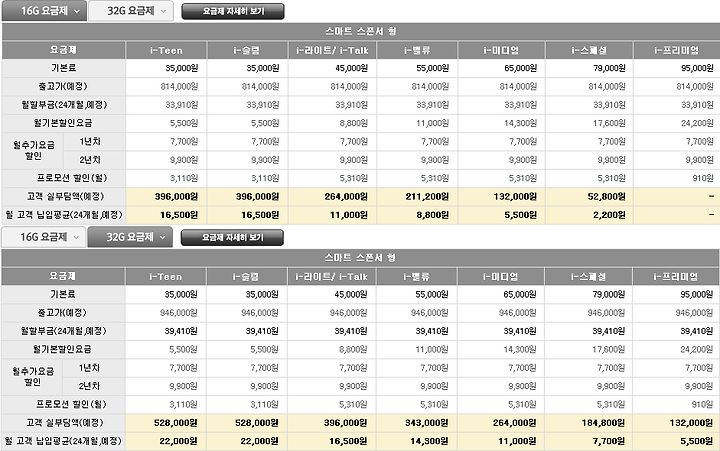The height and width of the screenshot is (451, 720).
Task: Click 184,800원 고객 실부담액 value
Action: point(603,423)
